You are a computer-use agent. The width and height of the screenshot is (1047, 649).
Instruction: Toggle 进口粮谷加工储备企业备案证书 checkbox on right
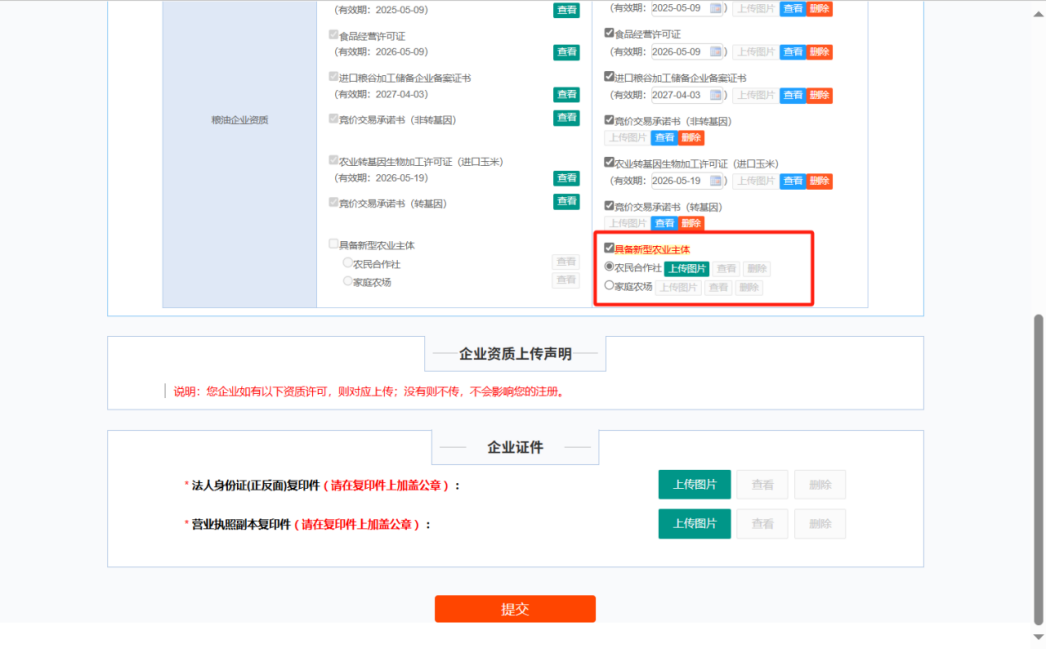coord(609,76)
